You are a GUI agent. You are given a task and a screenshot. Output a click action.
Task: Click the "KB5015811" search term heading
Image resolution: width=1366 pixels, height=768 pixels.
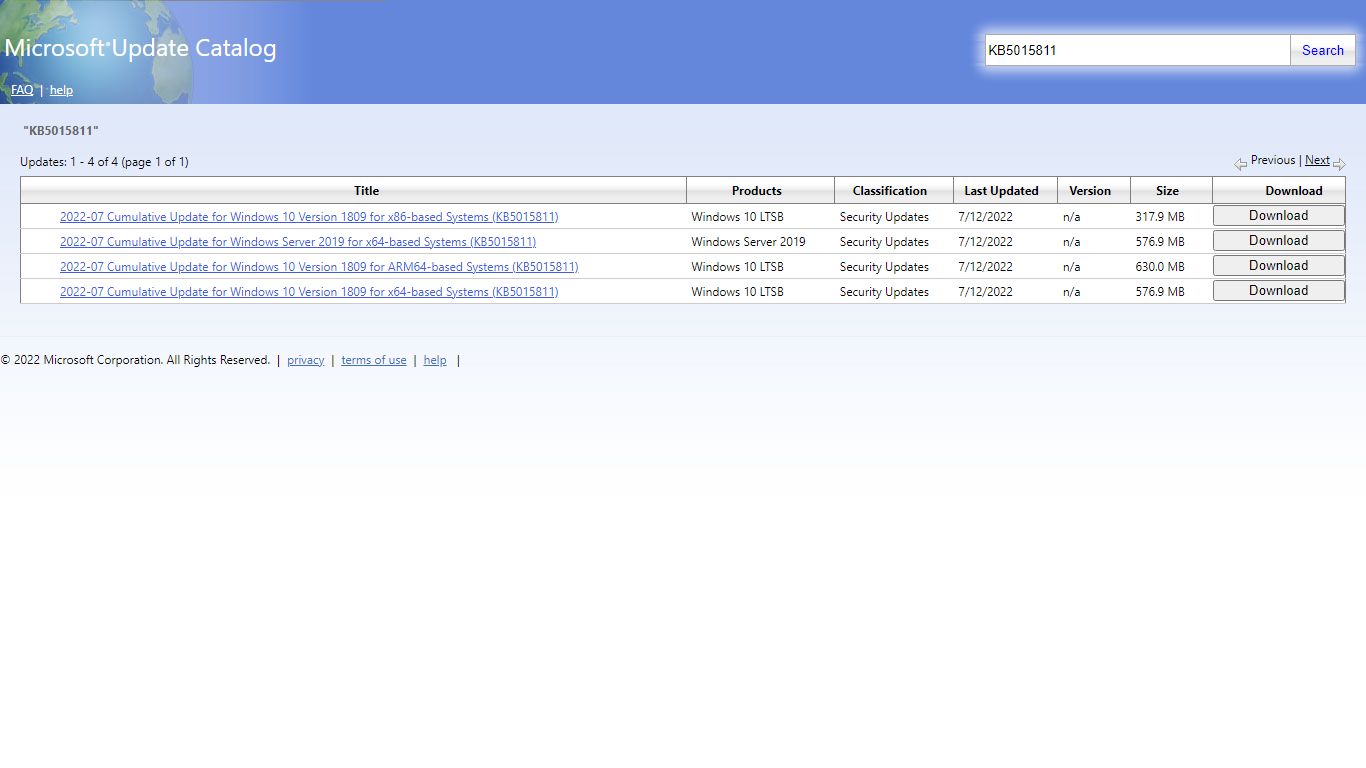coord(61,131)
